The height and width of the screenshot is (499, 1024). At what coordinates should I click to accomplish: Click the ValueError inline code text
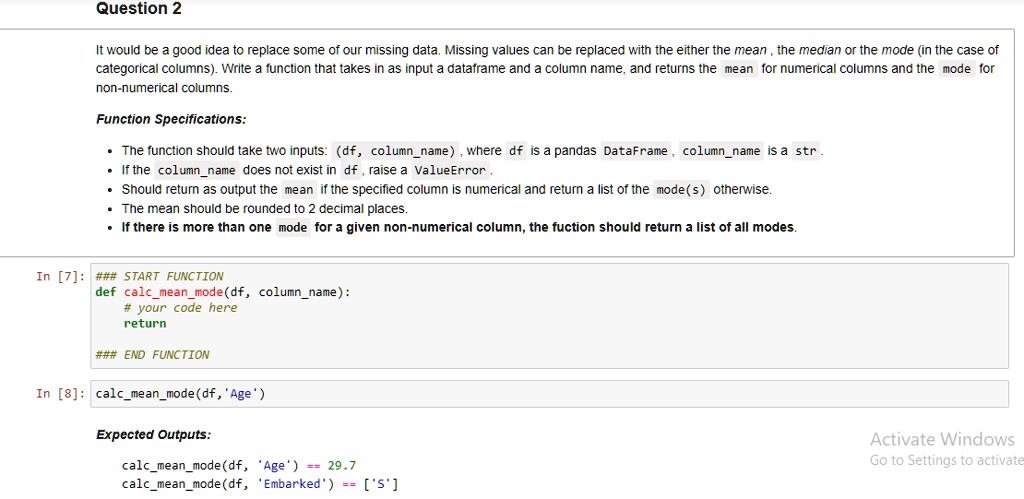click(451, 170)
